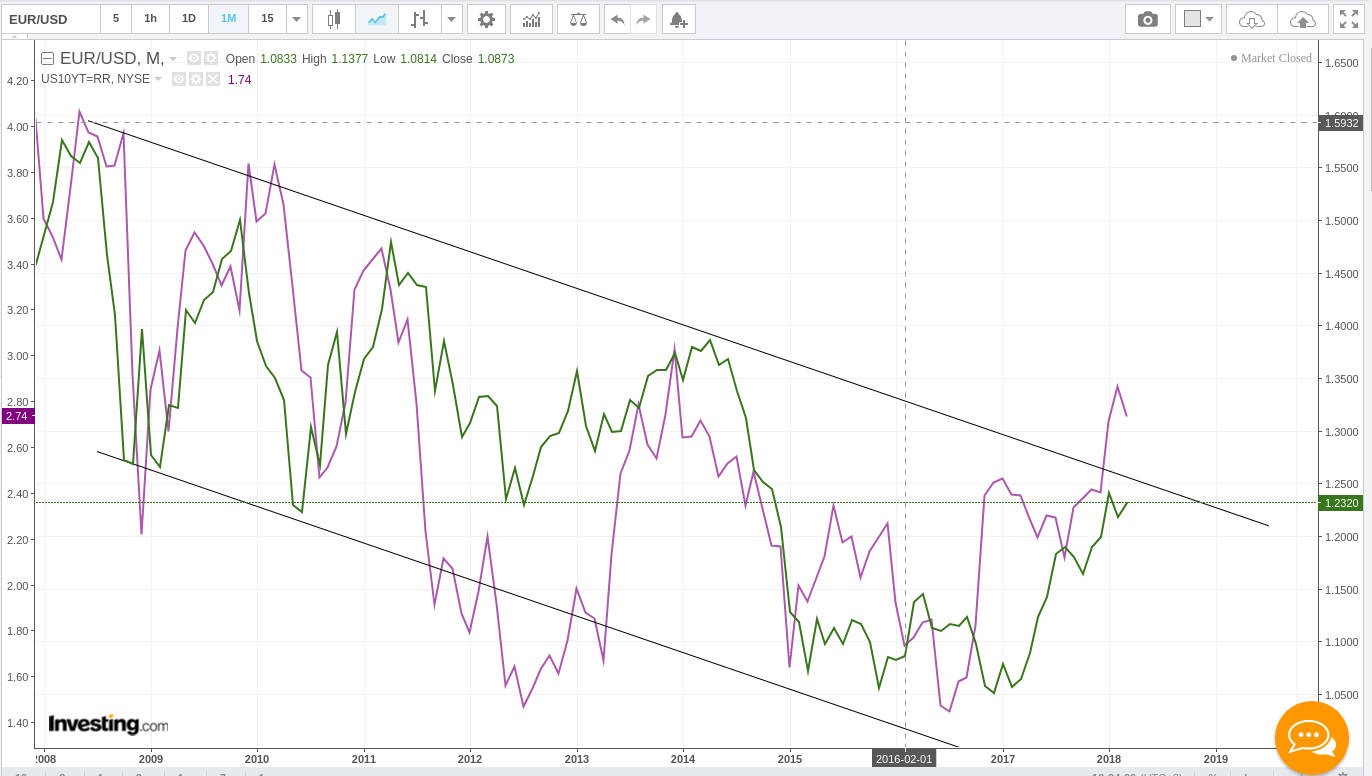This screenshot has height=776, width=1372.
Task: Click the EUR/USD symbol input field
Action: (50, 19)
